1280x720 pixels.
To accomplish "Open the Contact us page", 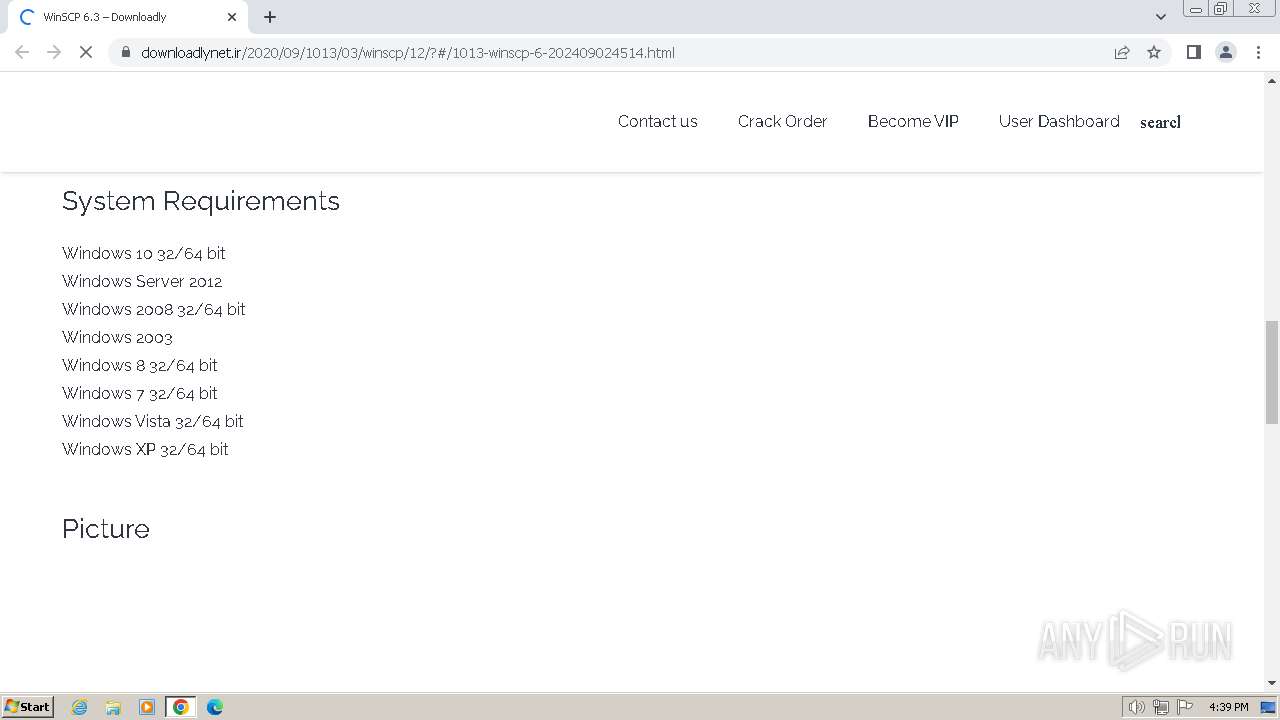I will pyautogui.click(x=658, y=121).
